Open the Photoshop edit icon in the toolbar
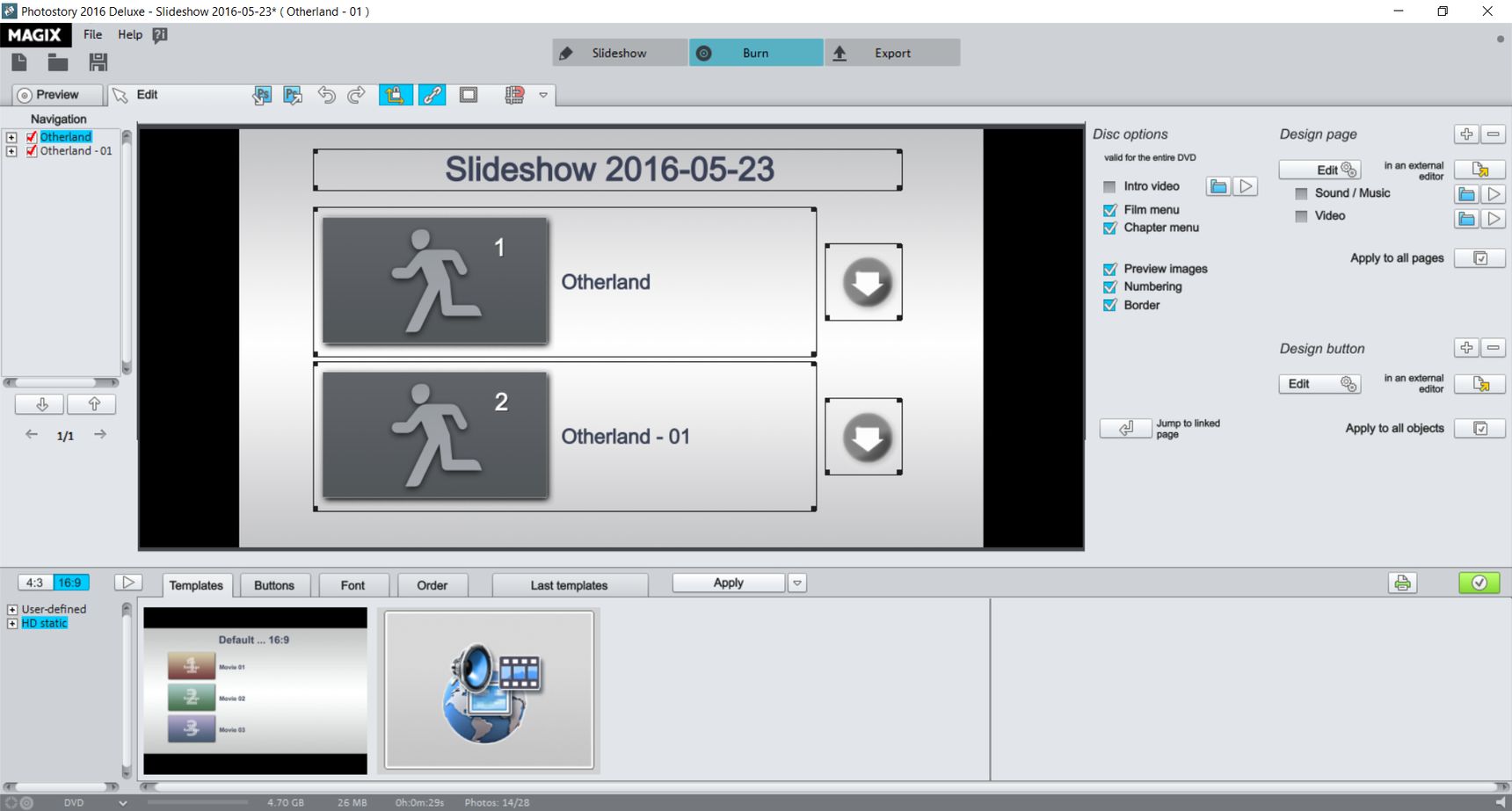The image size is (1512, 811). [262, 95]
